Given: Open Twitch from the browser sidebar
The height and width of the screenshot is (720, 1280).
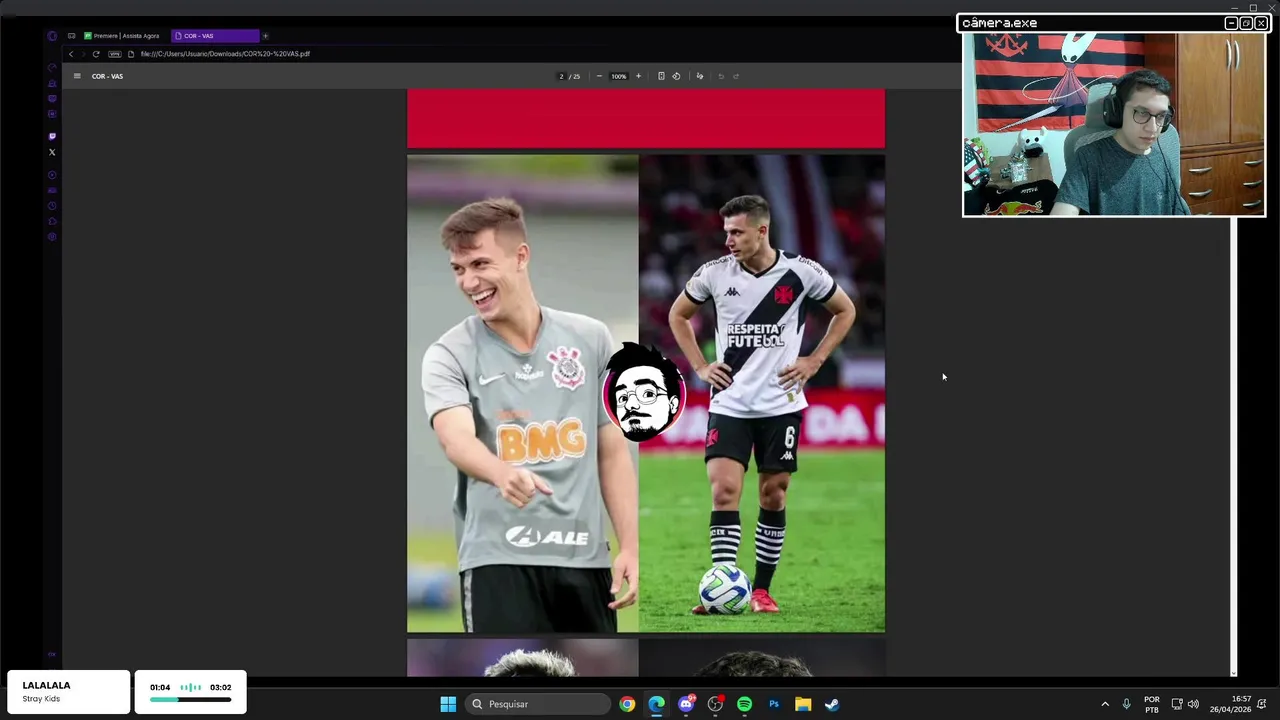Looking at the screenshot, I should click(x=52, y=136).
